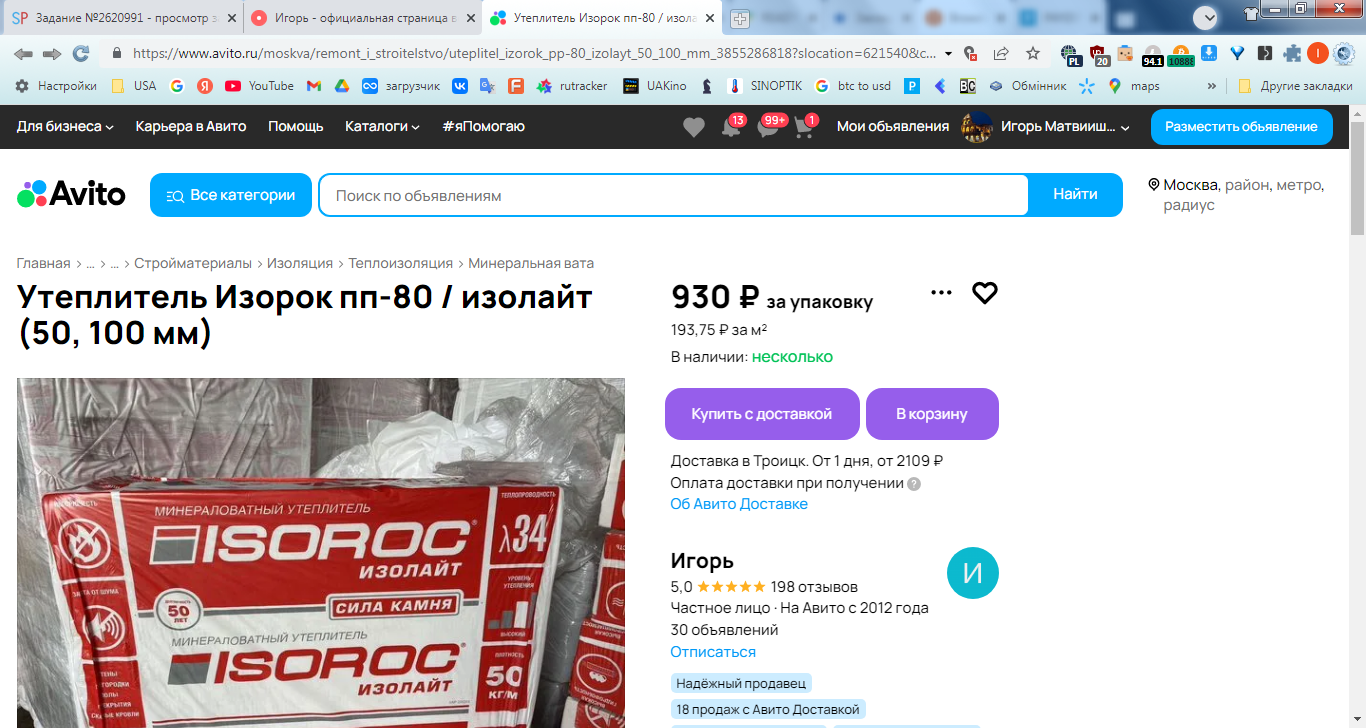Image resolution: width=1366 pixels, height=728 pixels.
Task: Open the VK bookmark icon
Action: click(x=460, y=86)
